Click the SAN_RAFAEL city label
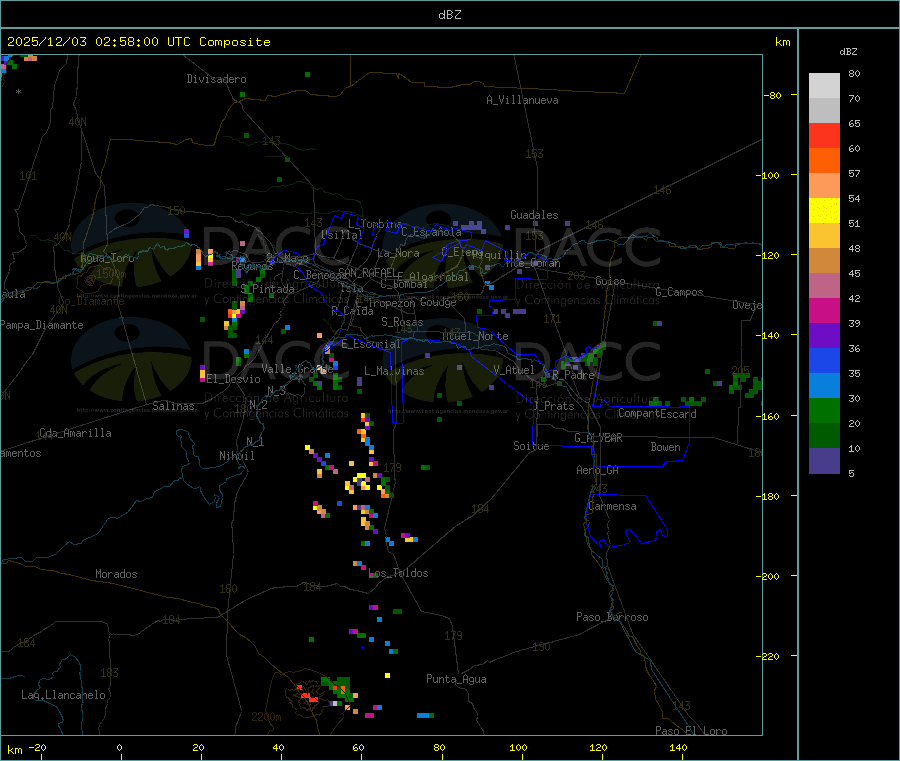This screenshot has width=900, height=761. click(x=367, y=272)
